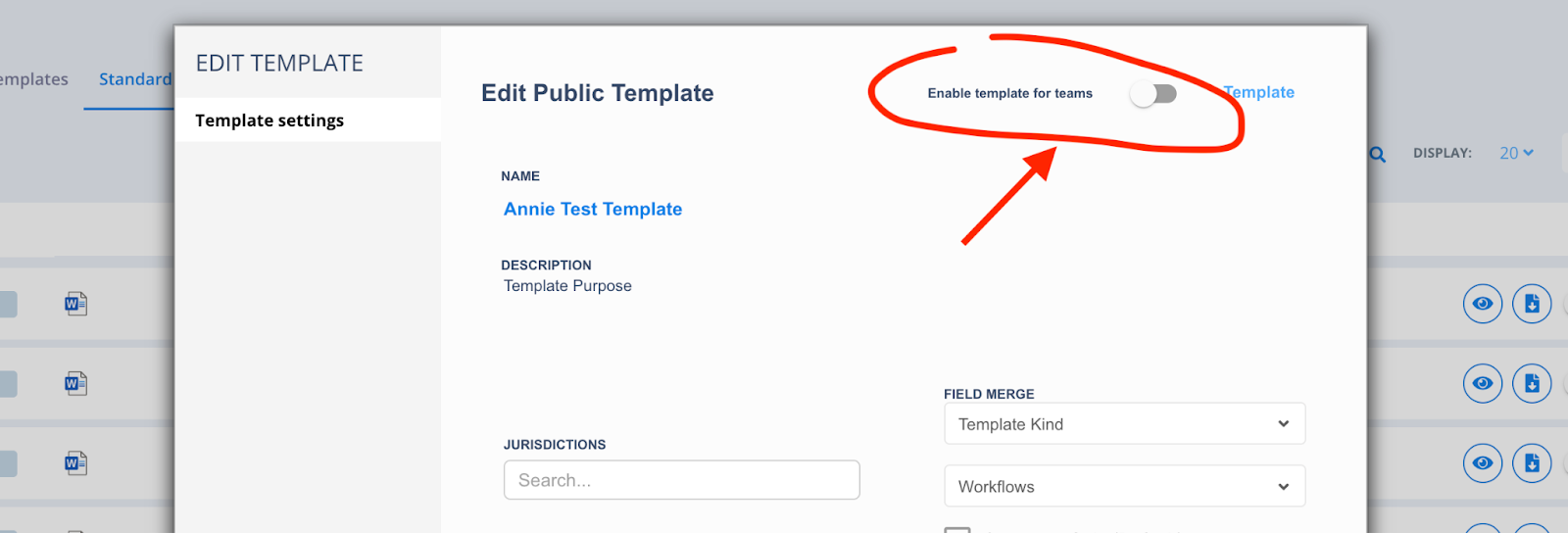Download second row template file

pyautogui.click(x=1532, y=383)
